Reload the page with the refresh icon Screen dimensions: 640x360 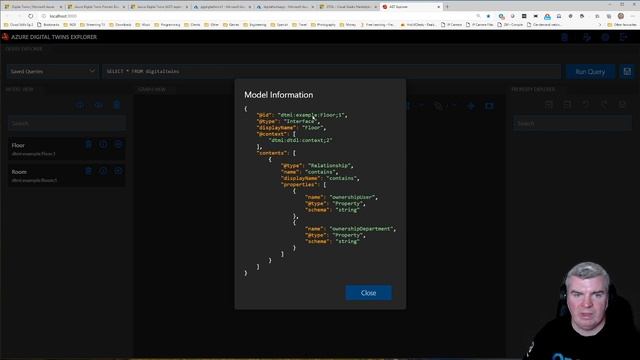coord(31,16)
